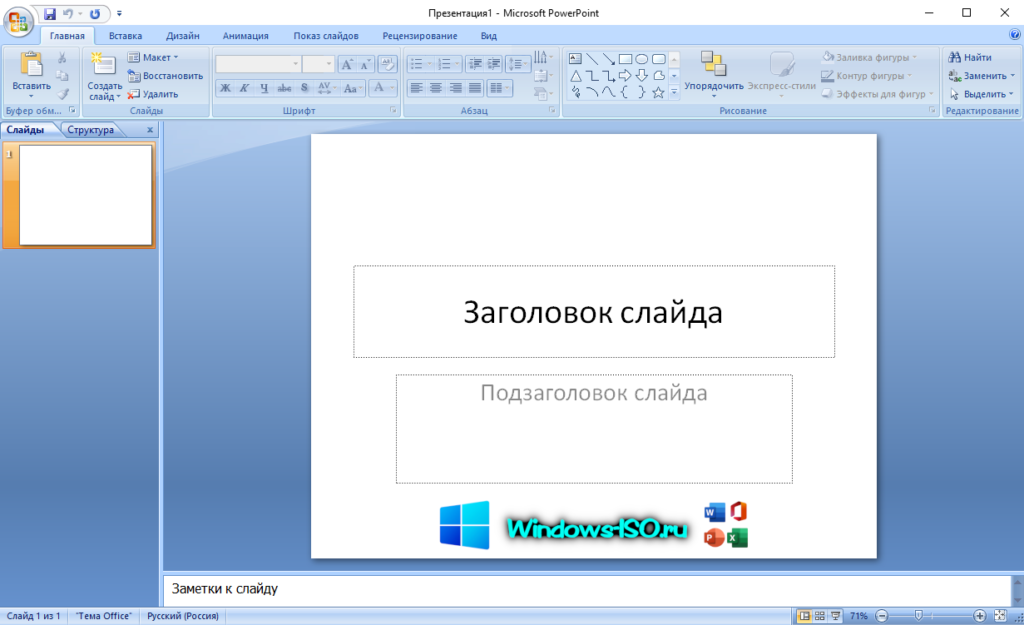This screenshot has width=1024, height=625.
Task: Toggle underline (Ч) formatting
Action: click(264, 88)
